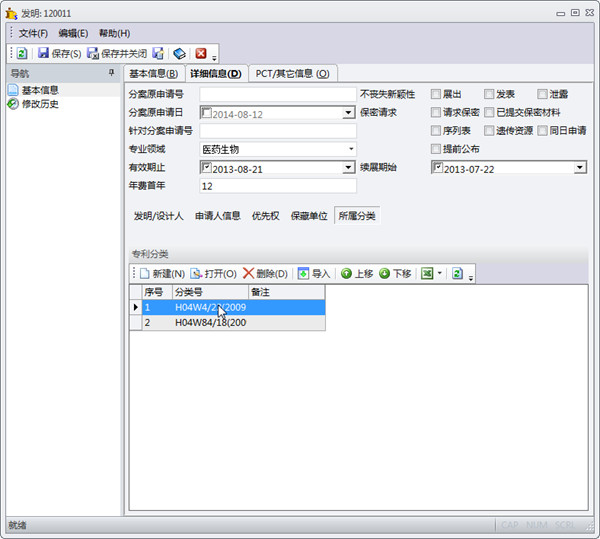Click the save-and-new icon after 保存并关闭
Viewport: 600px width, 539px height.
(x=158, y=53)
